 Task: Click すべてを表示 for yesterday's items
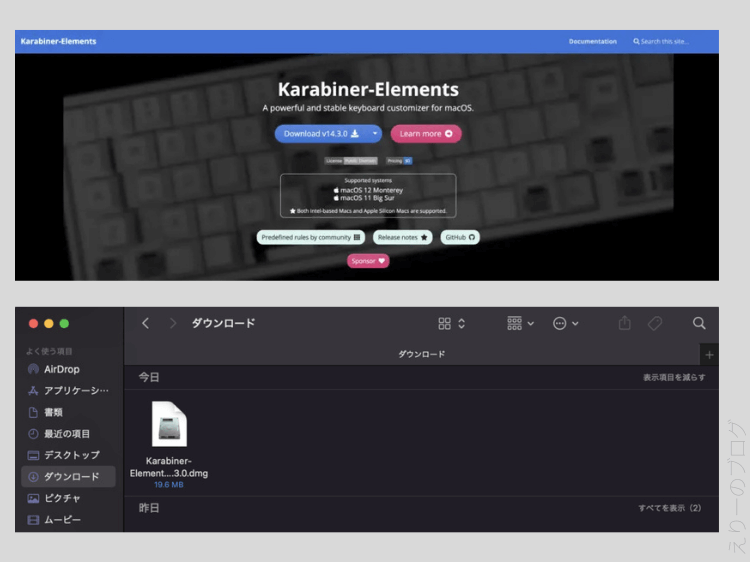click(x=669, y=508)
